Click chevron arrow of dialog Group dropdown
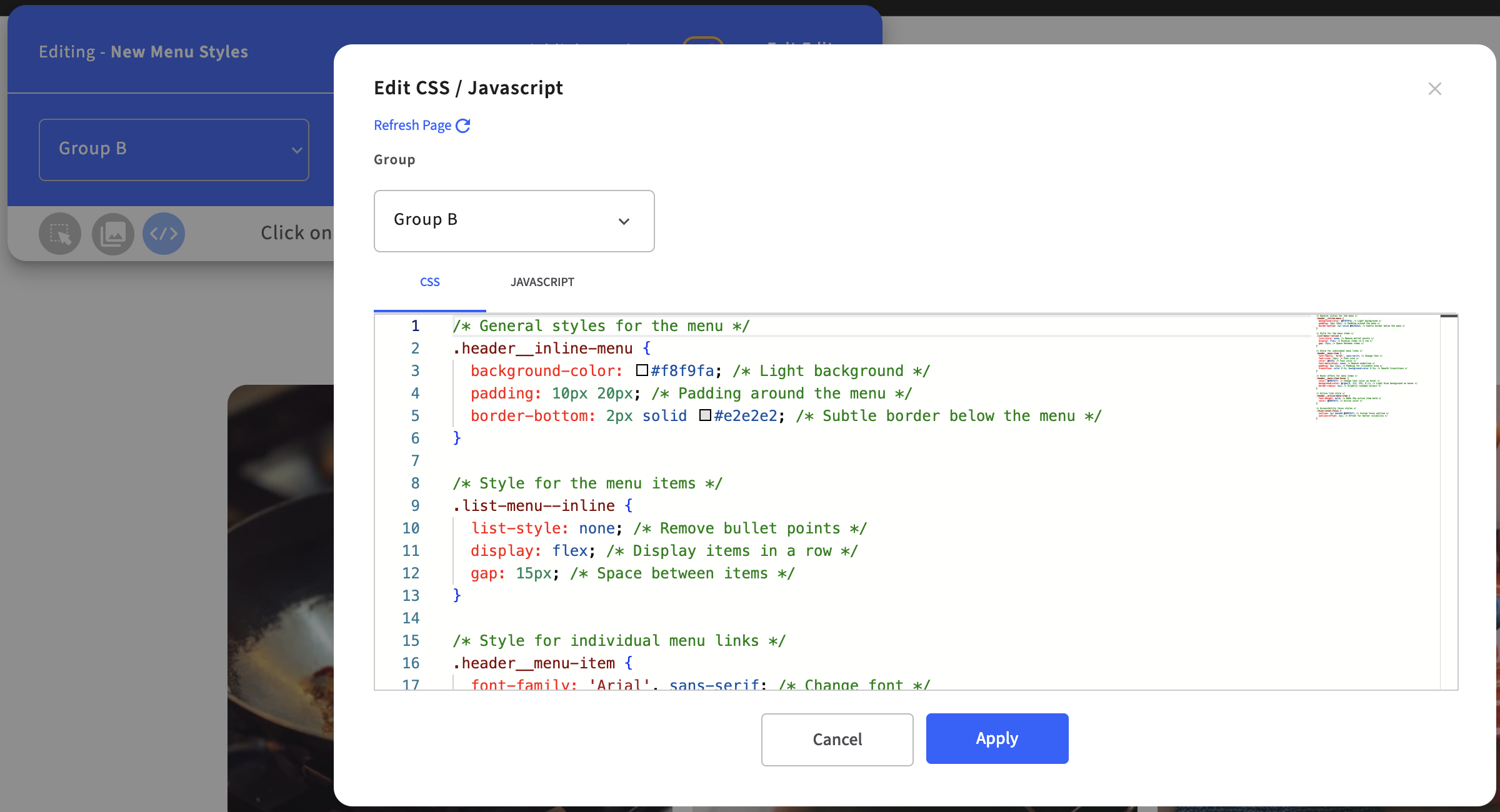Screen dimensions: 1500x812 (x=624, y=222)
